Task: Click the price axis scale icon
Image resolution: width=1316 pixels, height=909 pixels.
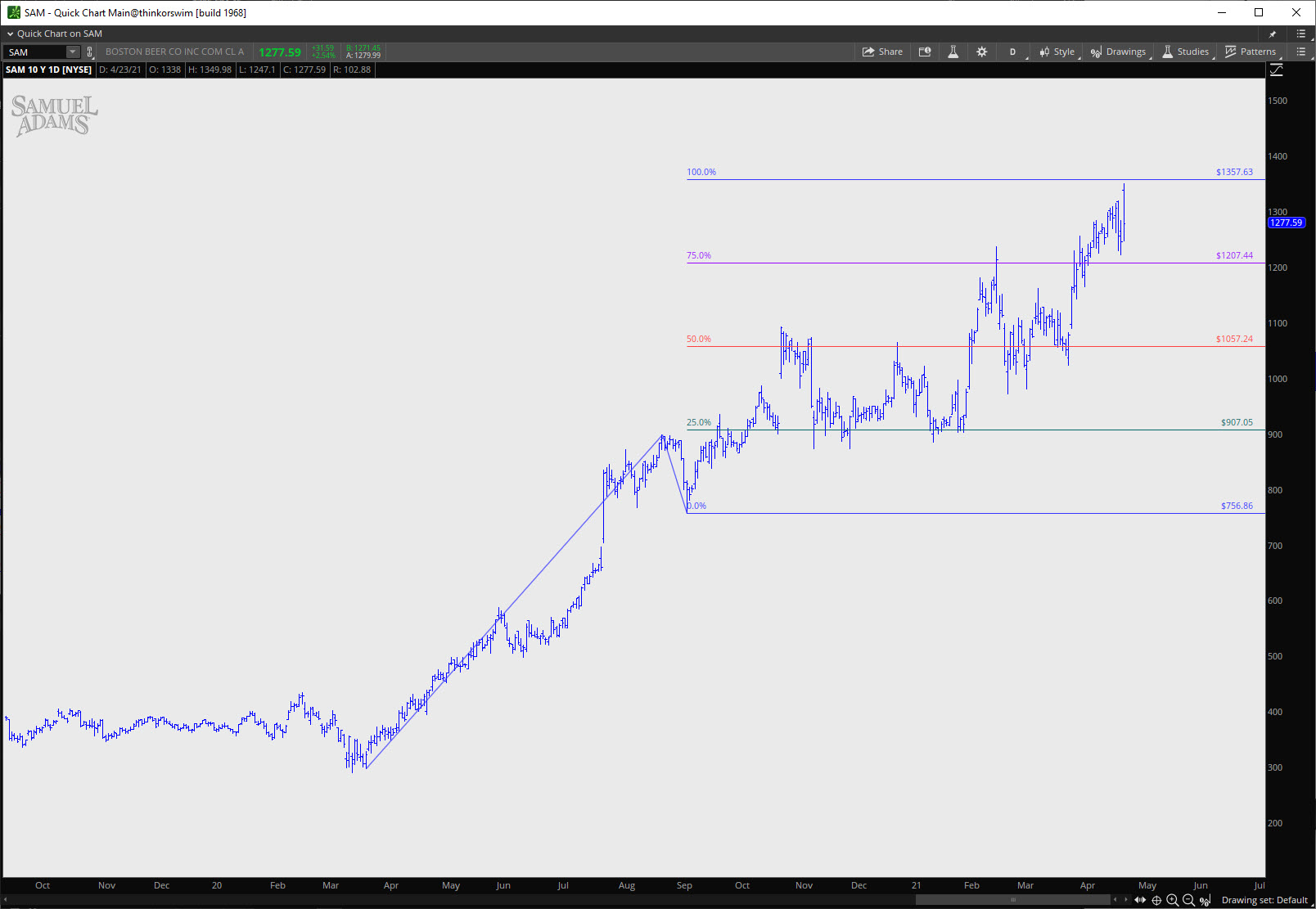Action: click(1276, 70)
